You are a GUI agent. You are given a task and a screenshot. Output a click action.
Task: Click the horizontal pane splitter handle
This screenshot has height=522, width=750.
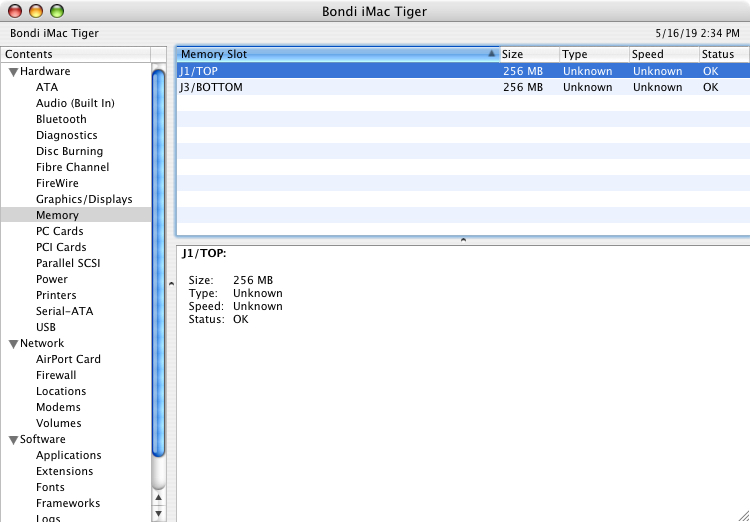click(x=463, y=240)
